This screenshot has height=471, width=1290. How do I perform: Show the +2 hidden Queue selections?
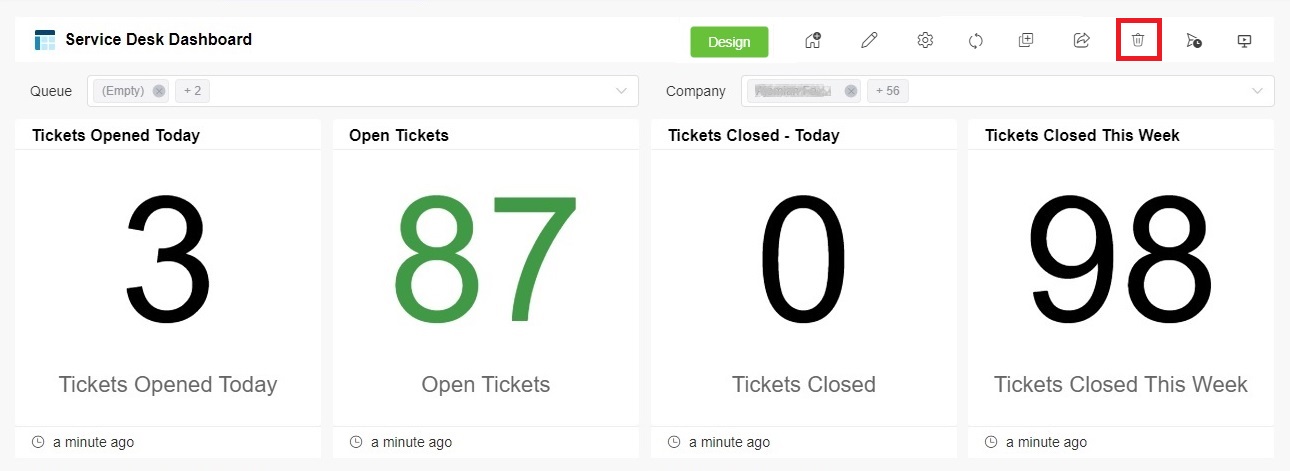click(x=192, y=91)
